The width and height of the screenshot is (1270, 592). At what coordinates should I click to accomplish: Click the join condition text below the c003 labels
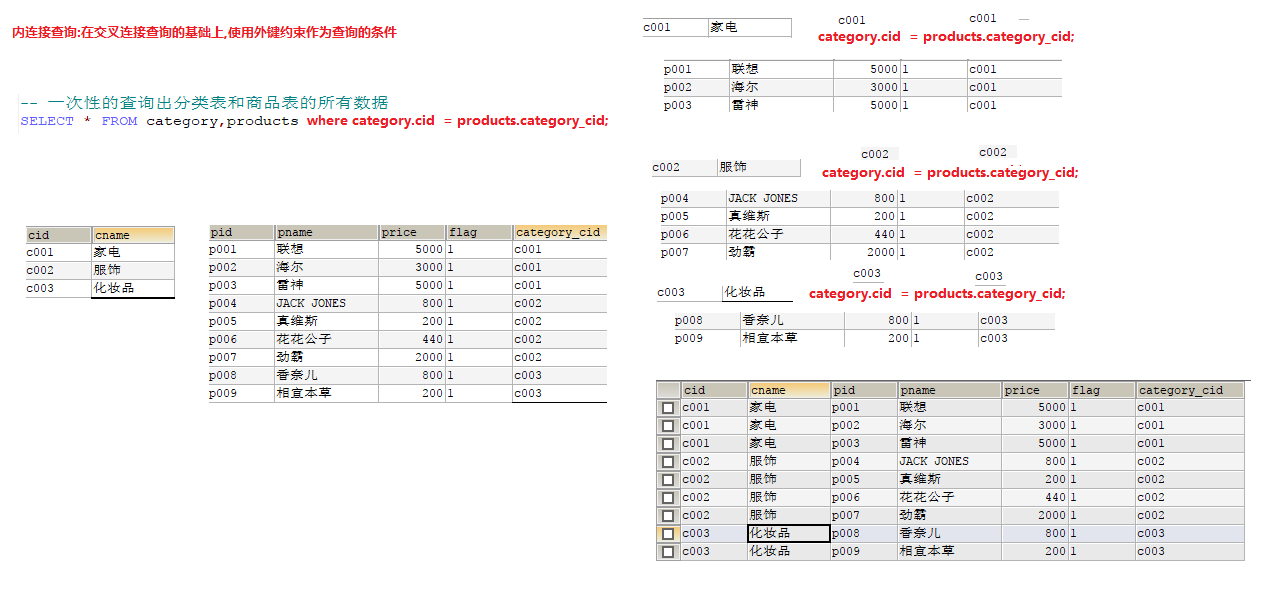click(x=937, y=293)
